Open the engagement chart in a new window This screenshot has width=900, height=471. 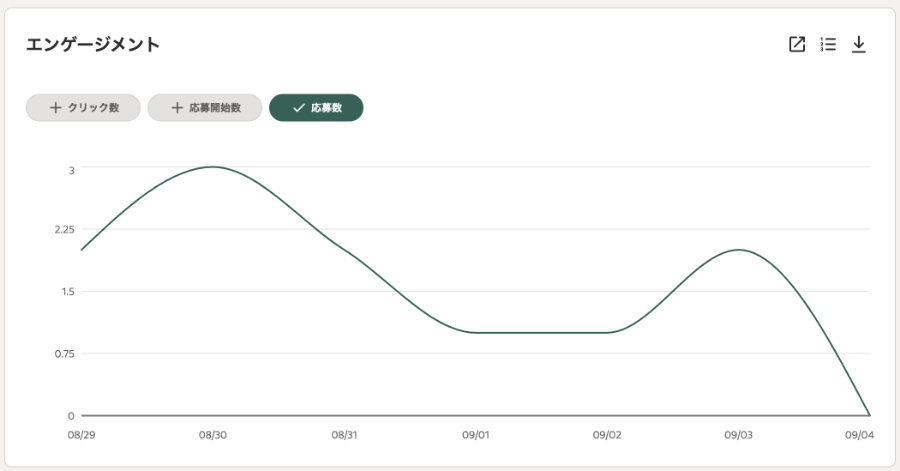[x=797, y=45]
